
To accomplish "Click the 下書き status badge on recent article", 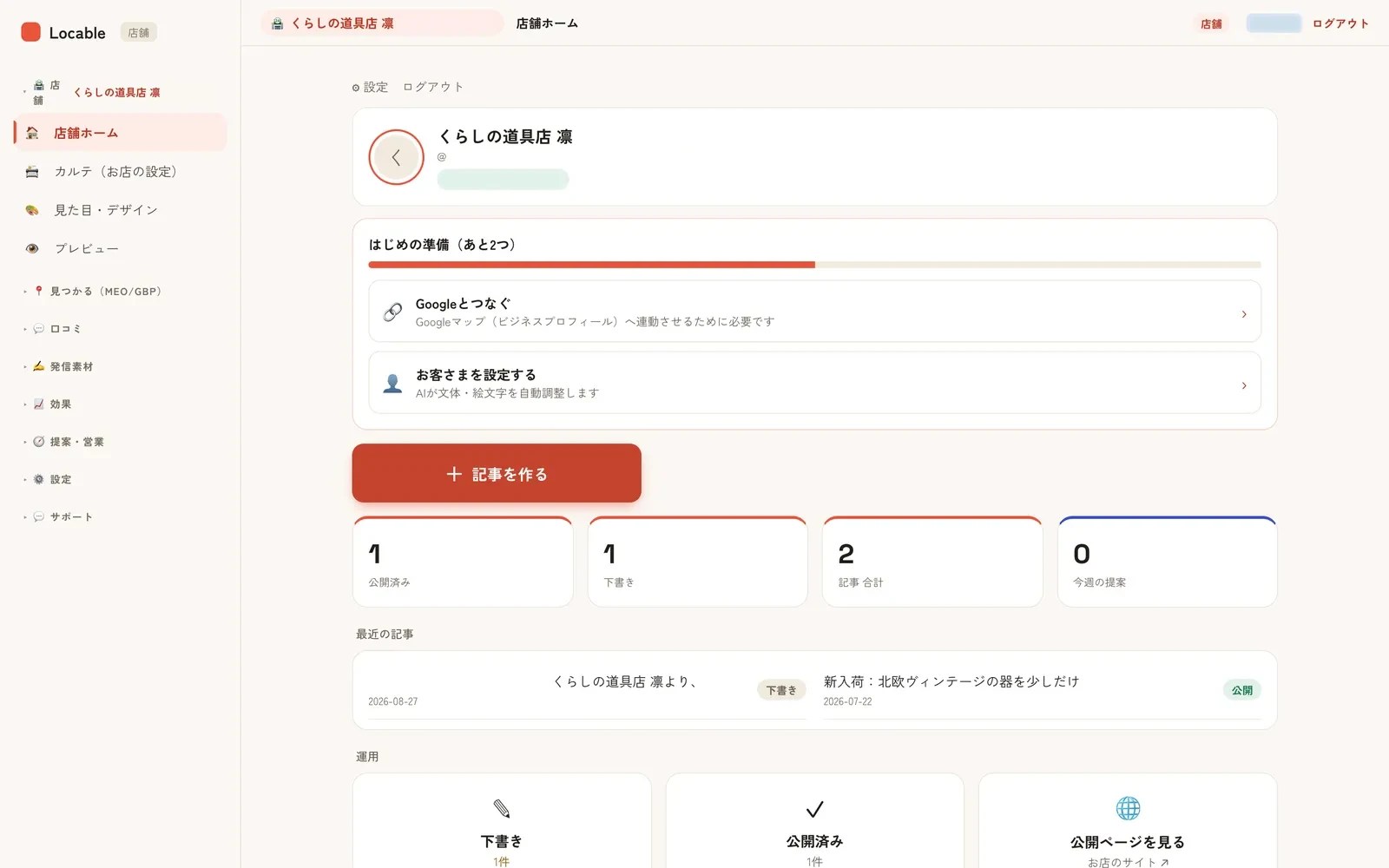I will (781, 690).
